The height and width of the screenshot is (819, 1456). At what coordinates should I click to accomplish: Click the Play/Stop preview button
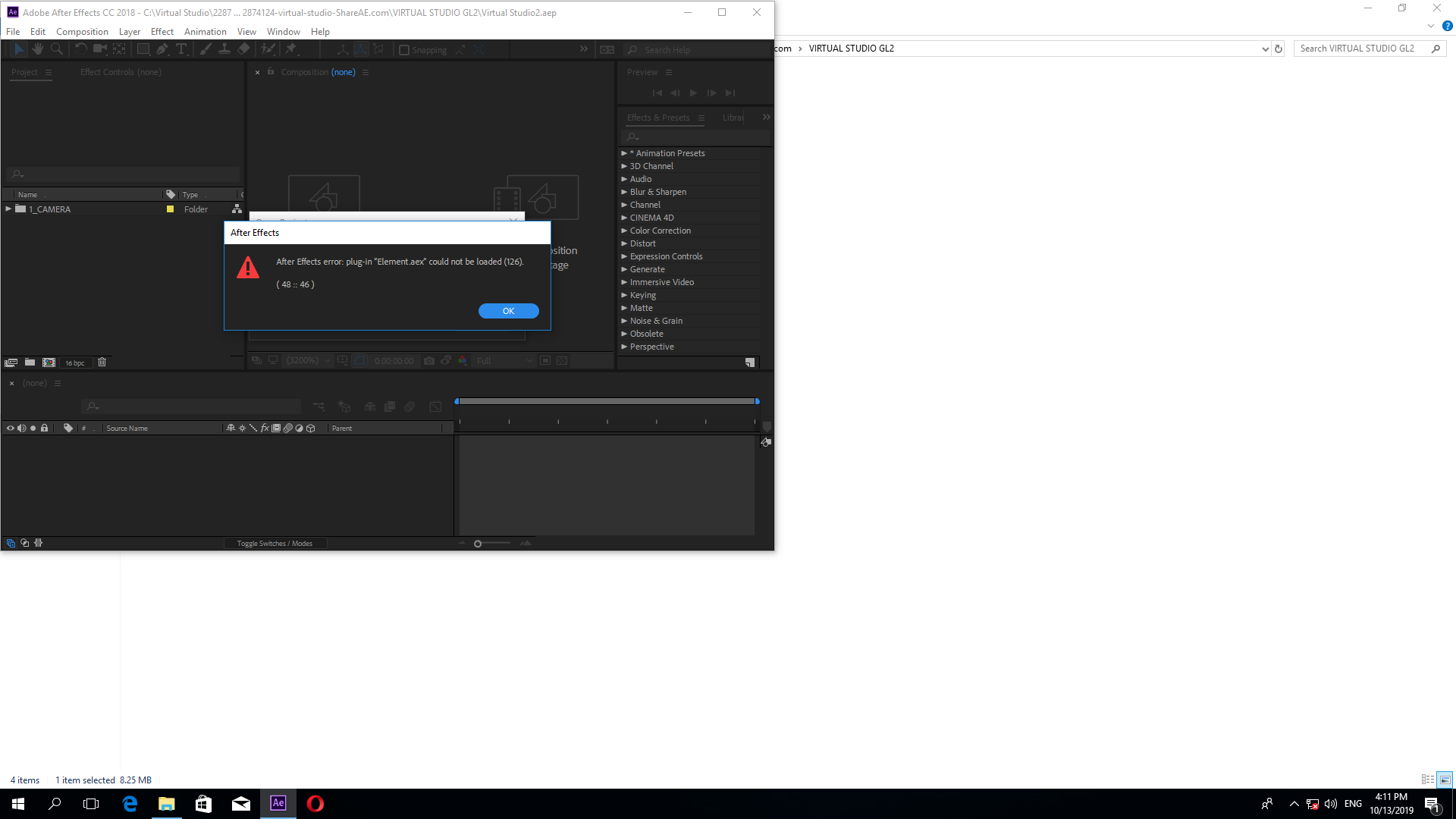tap(693, 93)
